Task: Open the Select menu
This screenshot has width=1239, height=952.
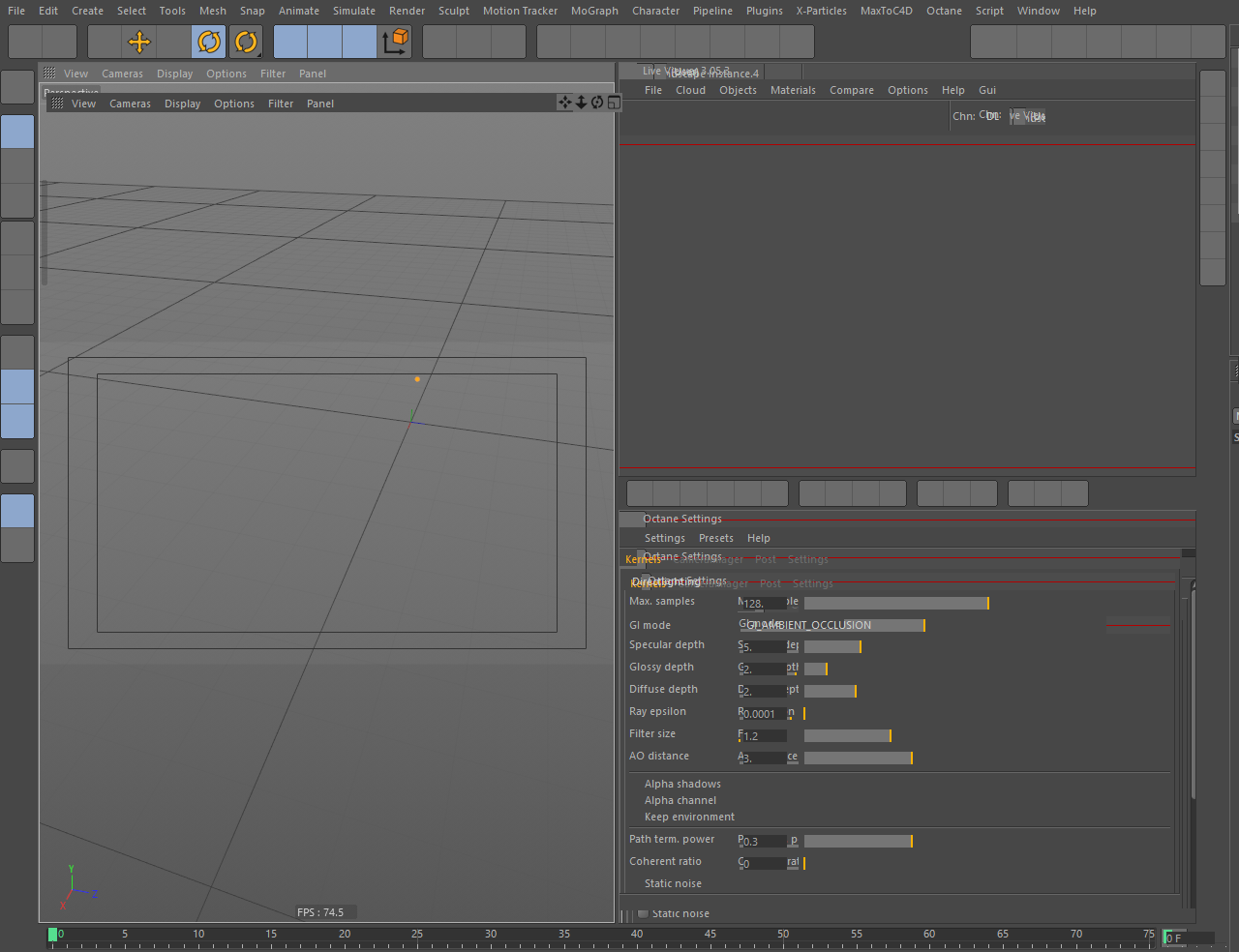Action: (132, 11)
